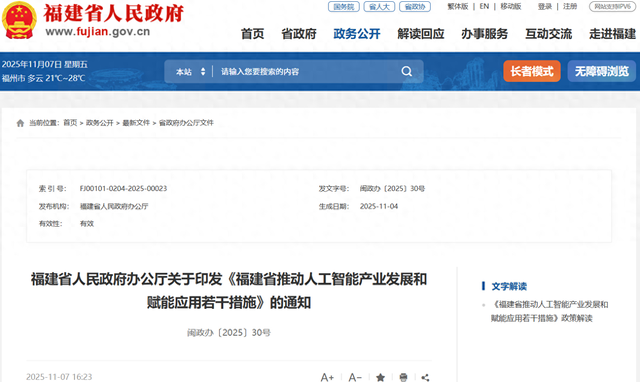Click the 福建省人民政府 site title
Viewport: 640px width, 382px height.
pyautogui.click(x=114, y=13)
